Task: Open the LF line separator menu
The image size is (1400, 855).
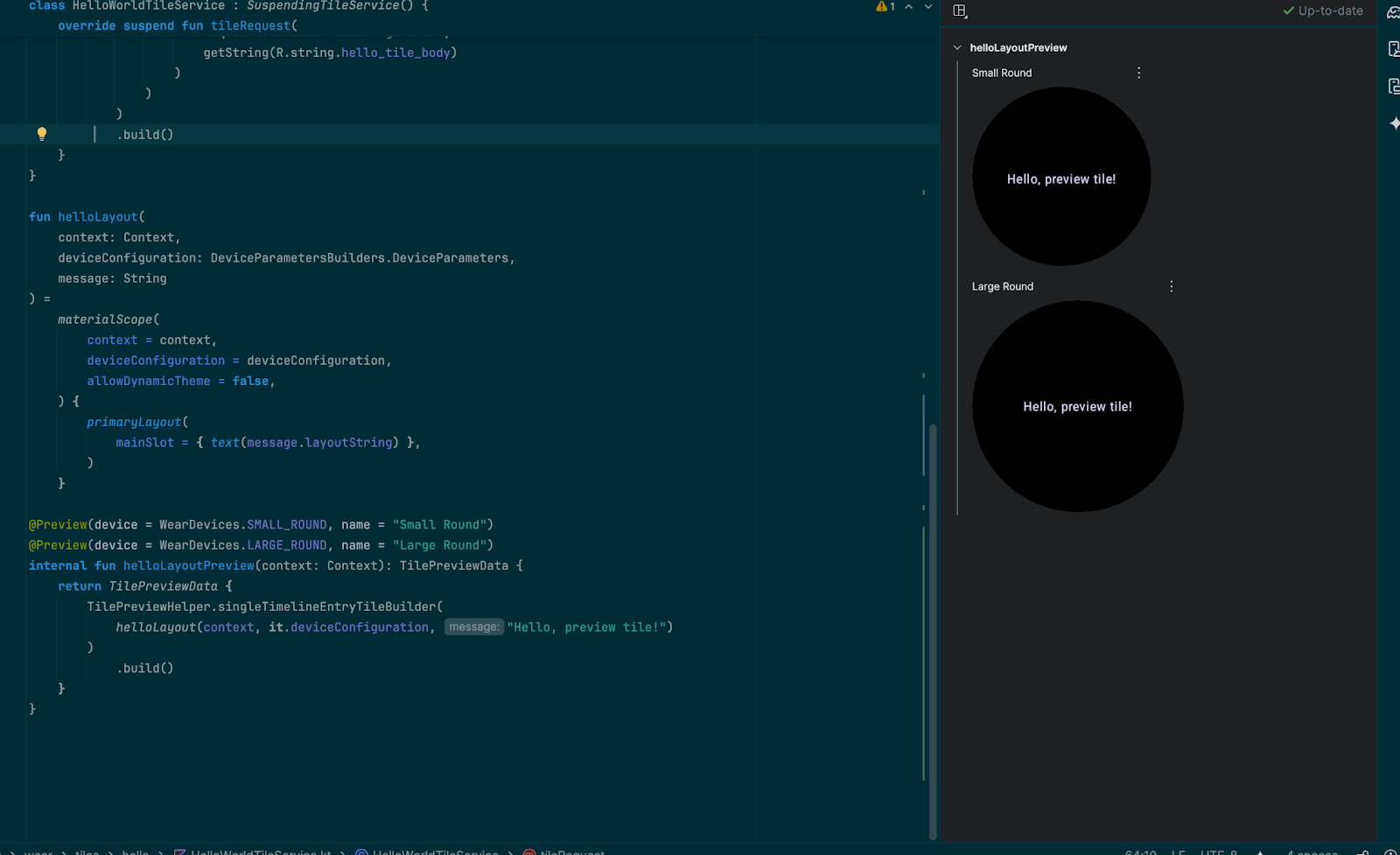Action: [x=1178, y=852]
